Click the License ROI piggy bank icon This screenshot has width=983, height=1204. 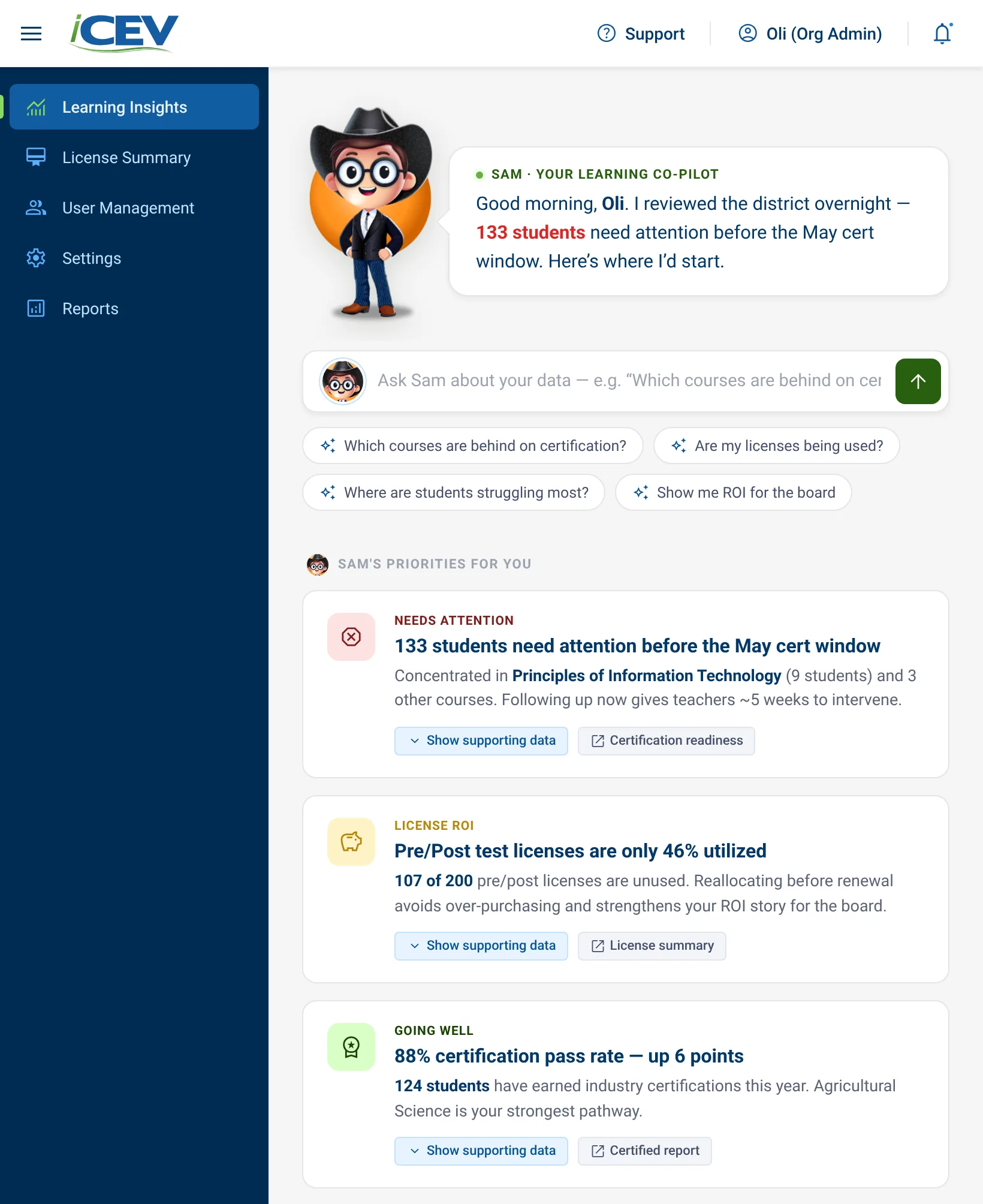pos(351,842)
